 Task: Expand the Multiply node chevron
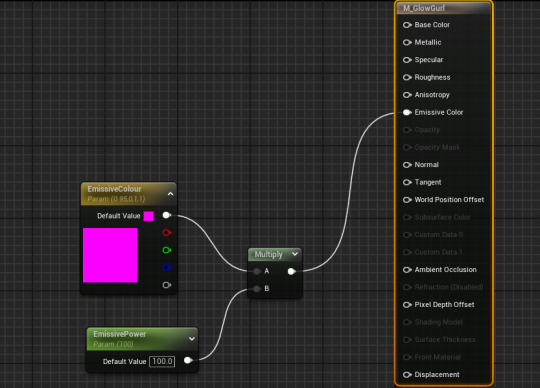pyautogui.click(x=295, y=254)
